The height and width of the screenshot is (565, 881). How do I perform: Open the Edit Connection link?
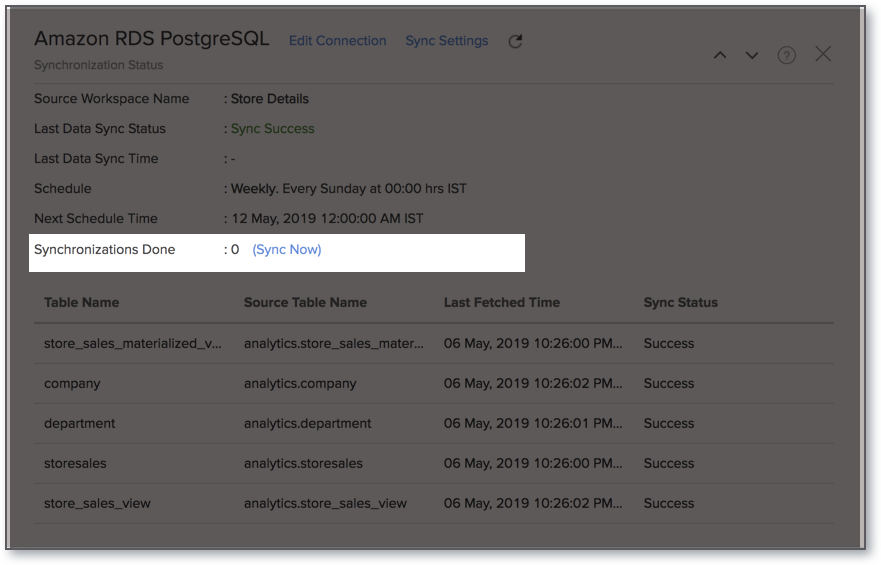pos(338,41)
